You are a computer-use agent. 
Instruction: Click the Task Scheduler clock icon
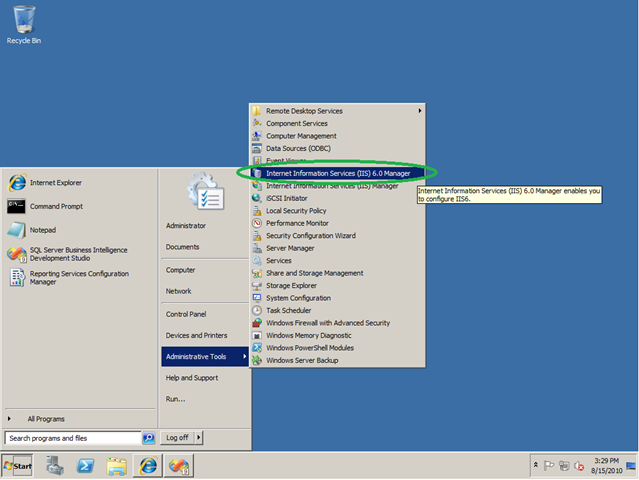coord(257,310)
